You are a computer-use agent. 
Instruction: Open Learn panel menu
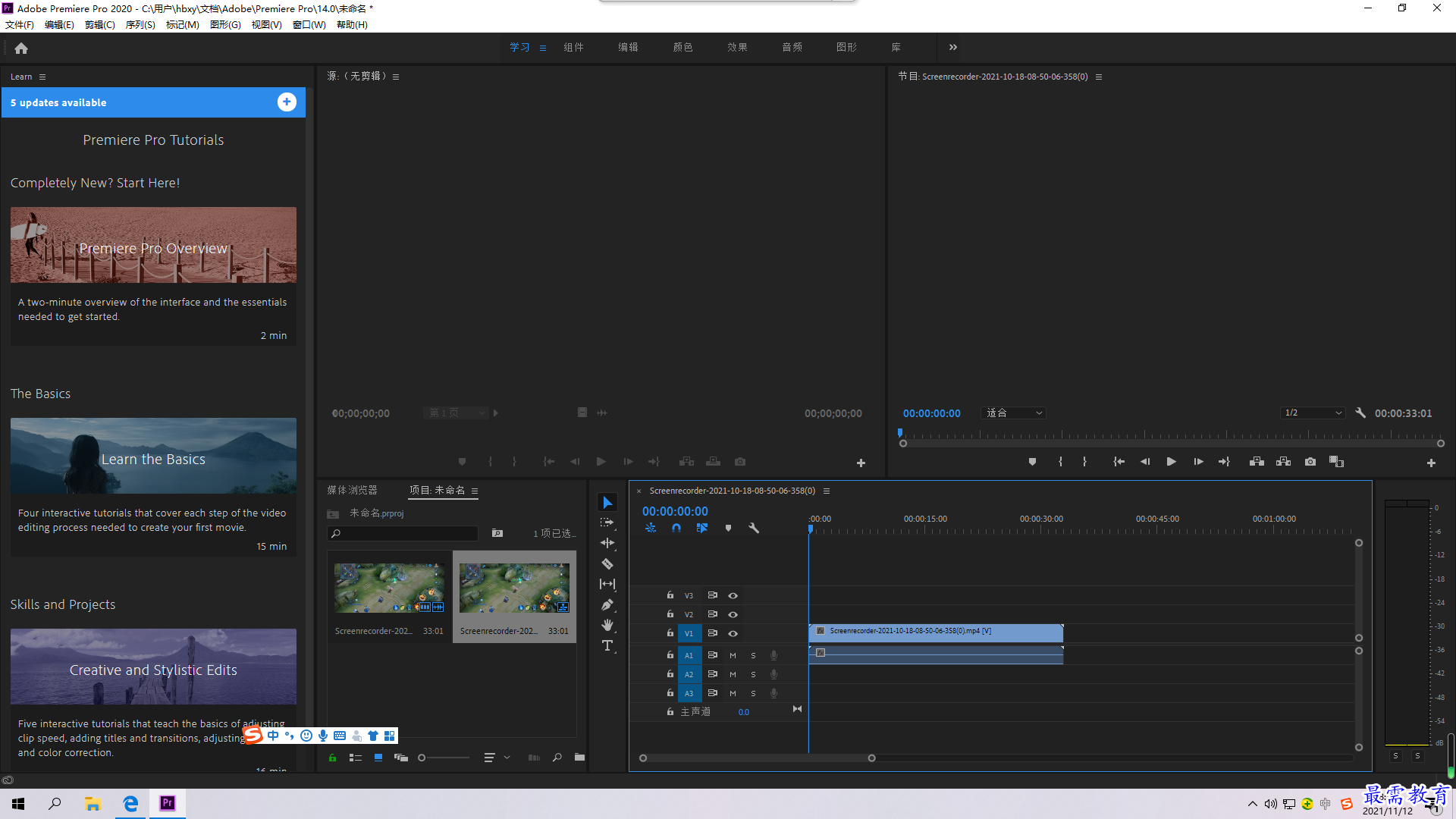tap(42, 77)
